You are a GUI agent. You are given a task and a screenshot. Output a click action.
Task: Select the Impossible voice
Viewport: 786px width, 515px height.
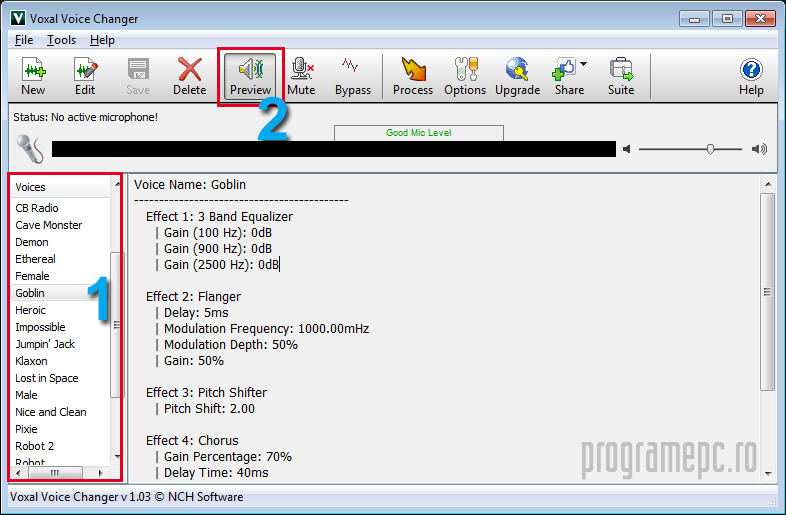tap(60, 327)
